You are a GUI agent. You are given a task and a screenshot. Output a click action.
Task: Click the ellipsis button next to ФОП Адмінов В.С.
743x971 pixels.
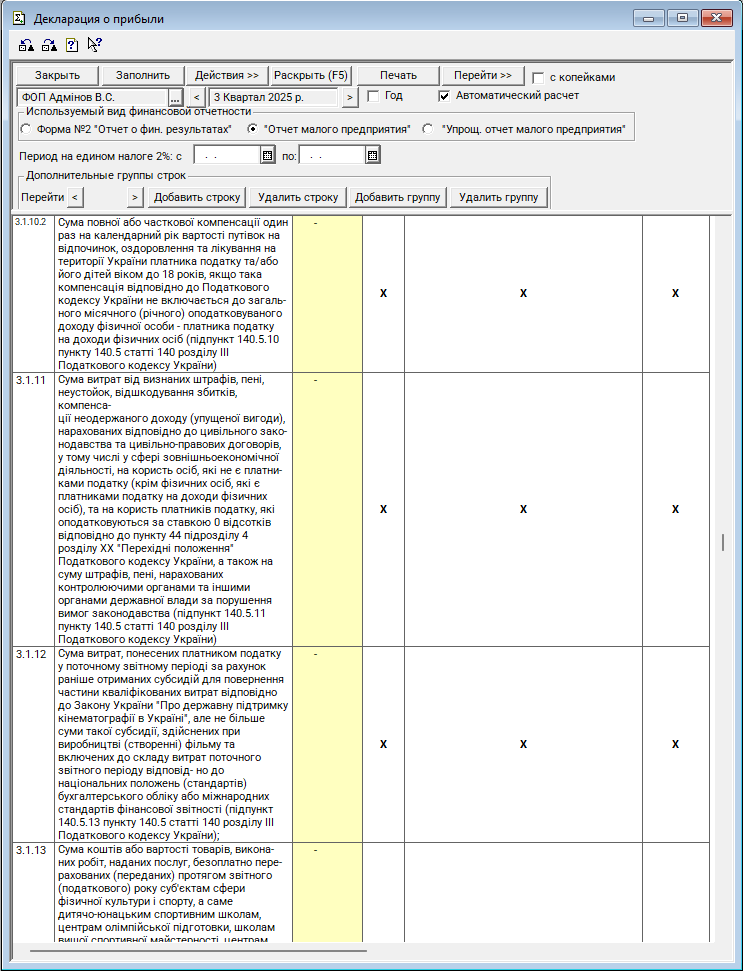pyautogui.click(x=175, y=97)
